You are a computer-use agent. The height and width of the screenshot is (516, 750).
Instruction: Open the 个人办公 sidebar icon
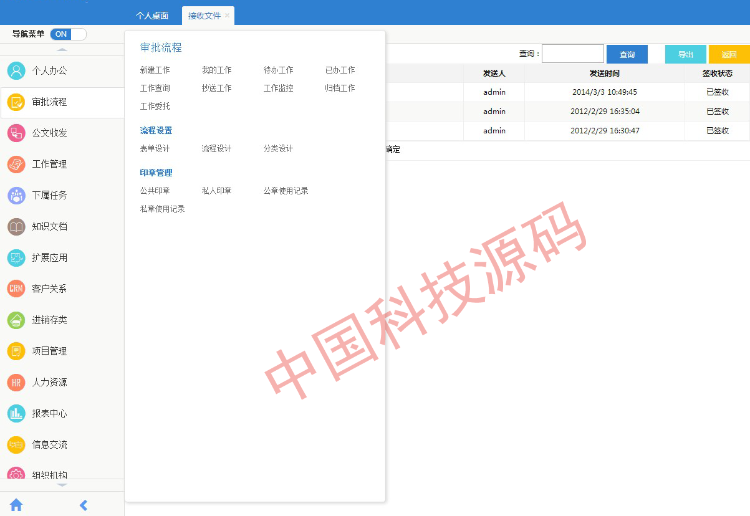pyautogui.click(x=16, y=70)
